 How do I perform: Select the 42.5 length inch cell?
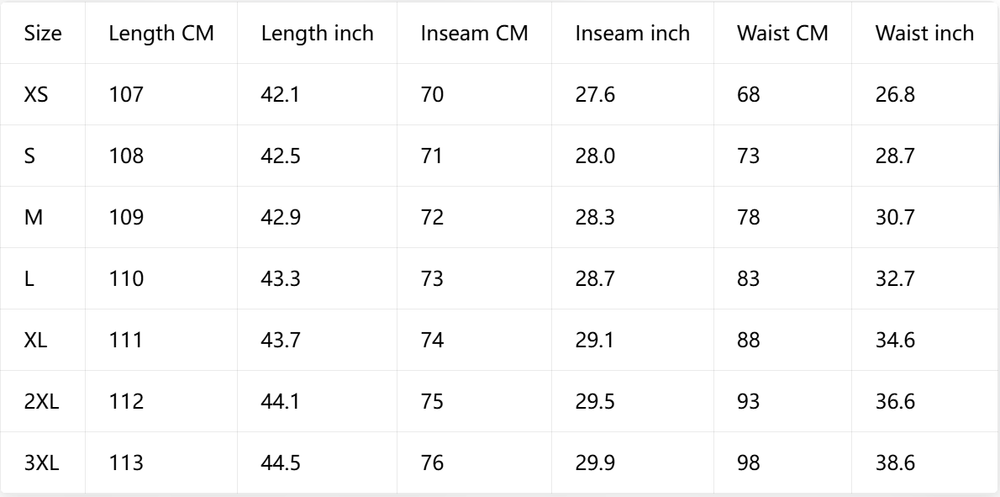(317, 156)
